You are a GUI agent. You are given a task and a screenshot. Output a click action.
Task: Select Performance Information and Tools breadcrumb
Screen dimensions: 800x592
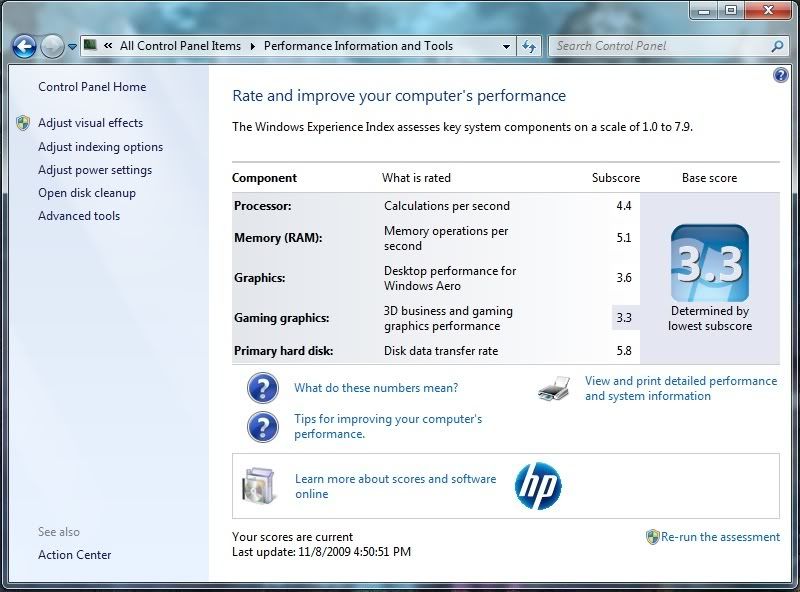(358, 46)
